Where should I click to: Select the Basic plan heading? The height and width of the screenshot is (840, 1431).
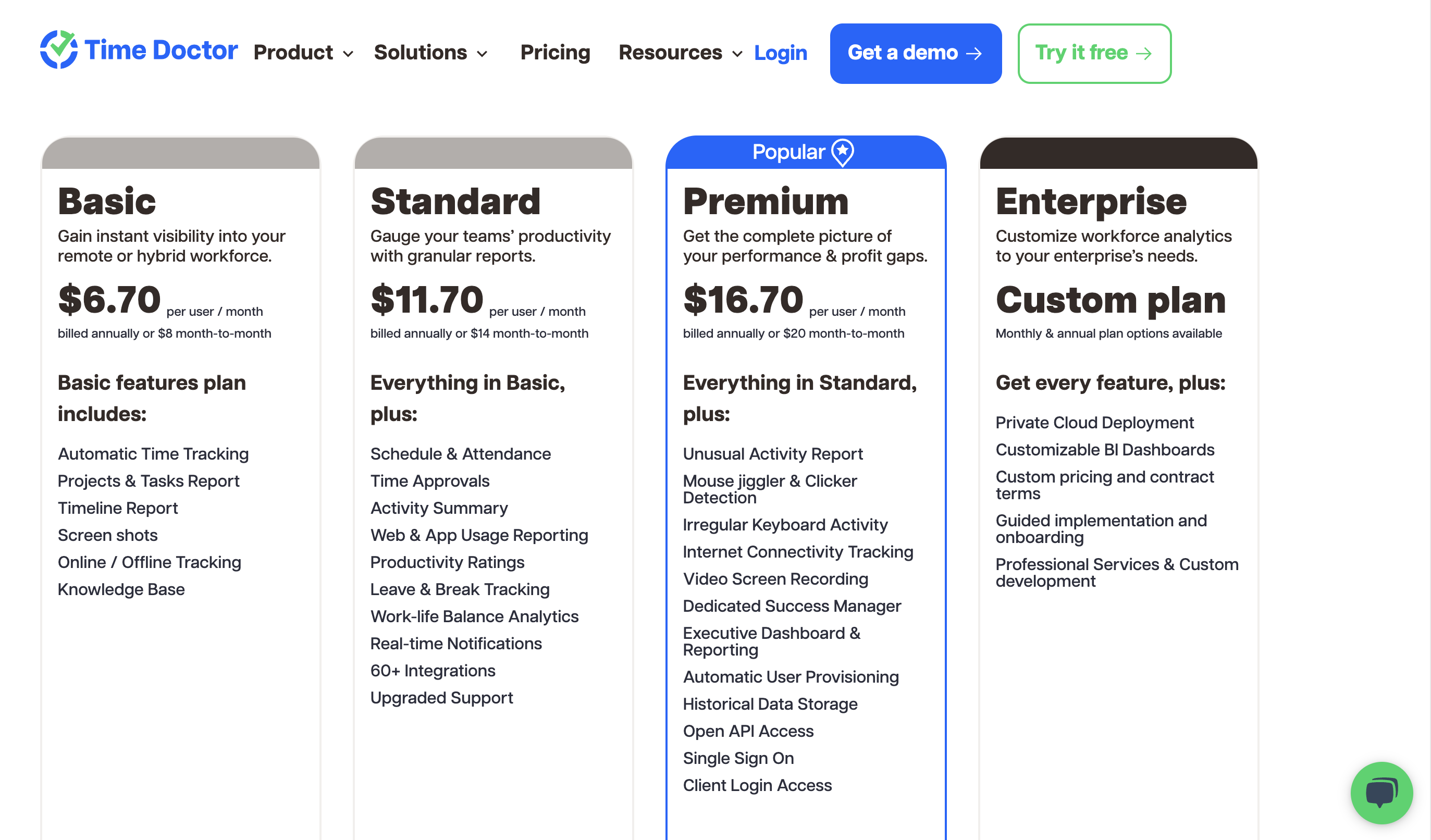coord(107,201)
